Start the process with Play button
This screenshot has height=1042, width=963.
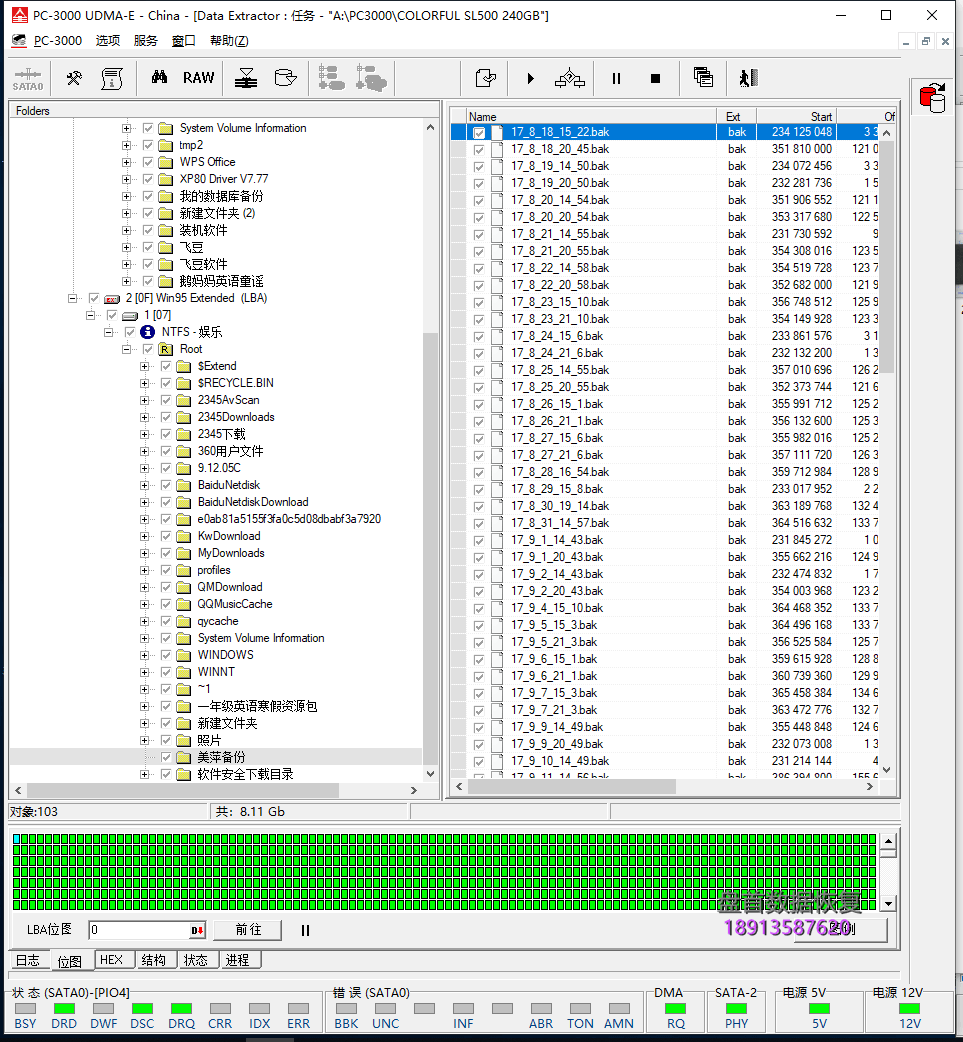click(530, 78)
